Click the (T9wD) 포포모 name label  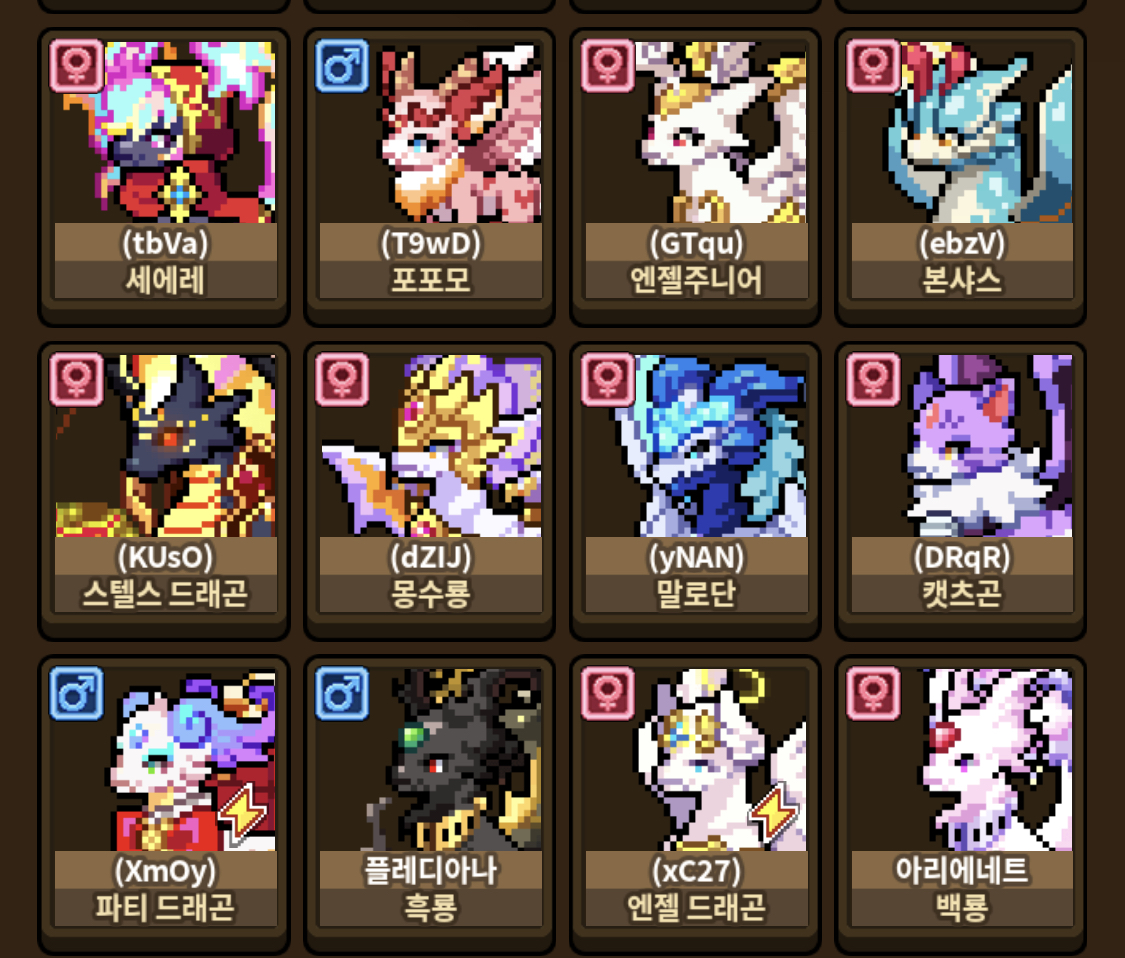[x=430, y=261]
